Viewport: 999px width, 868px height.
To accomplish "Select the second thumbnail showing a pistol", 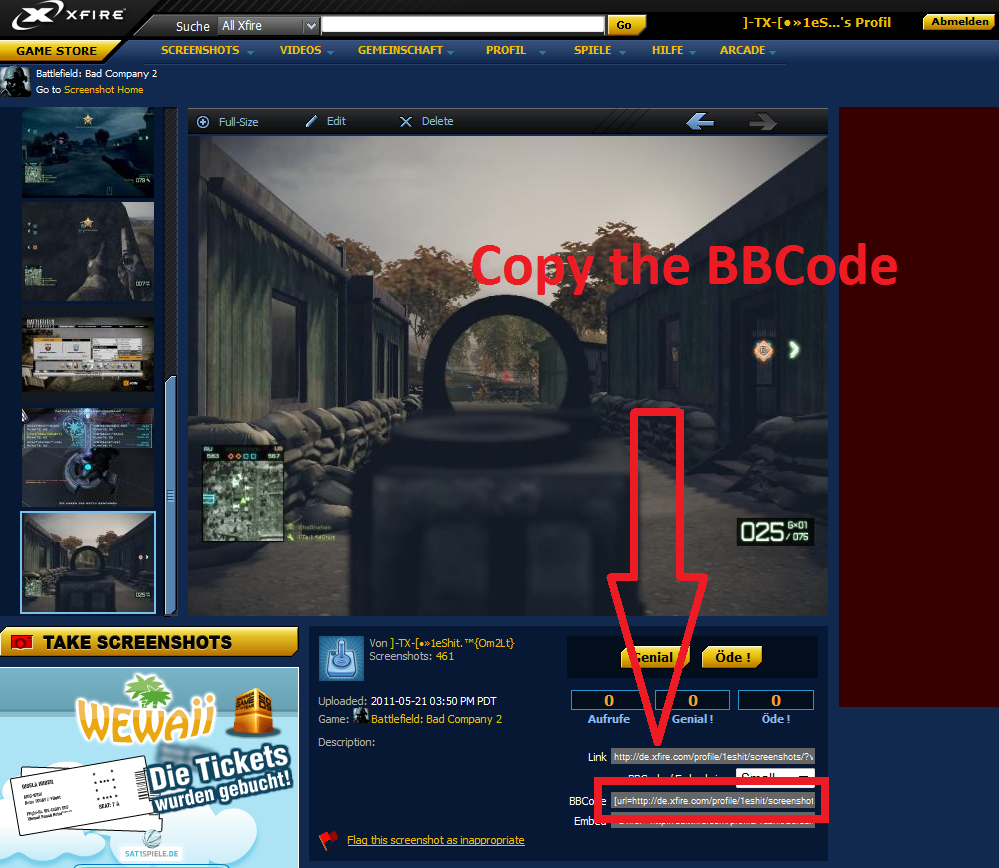I will point(88,251).
